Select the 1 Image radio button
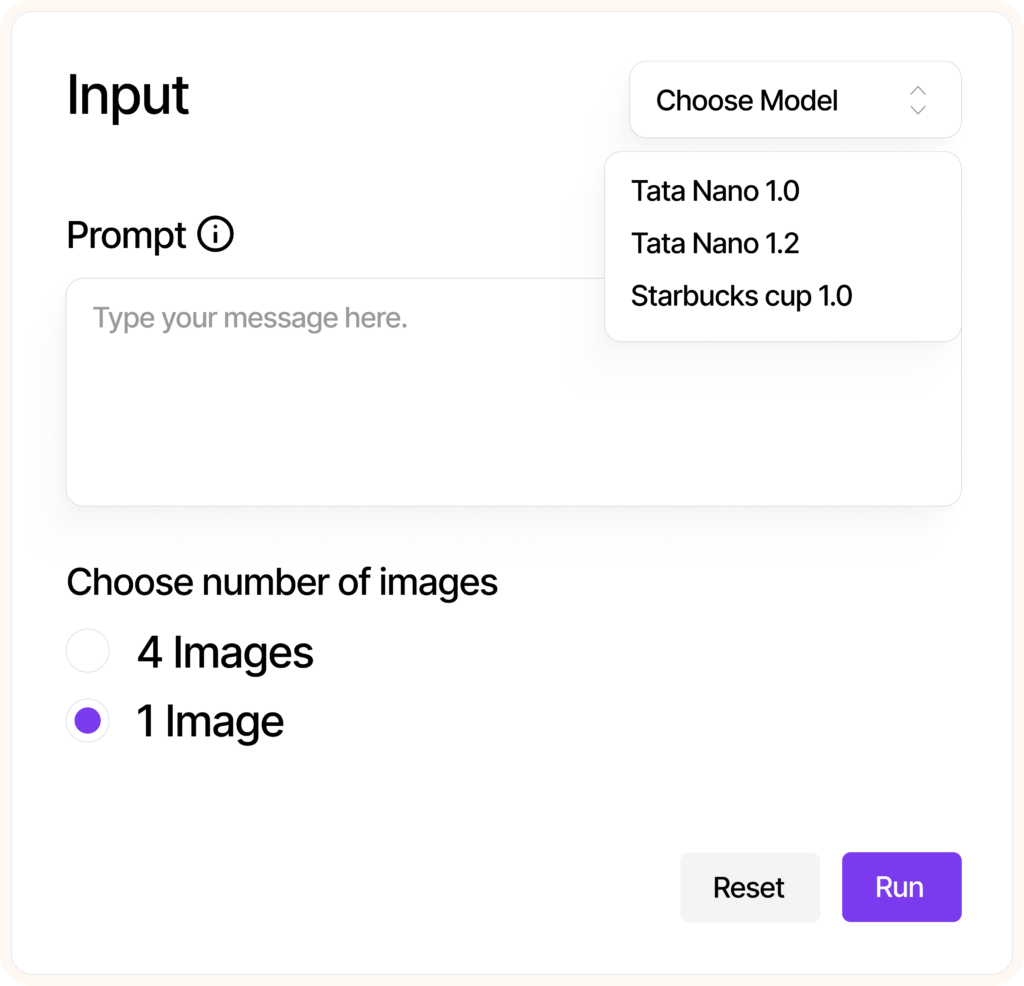 [x=88, y=721]
